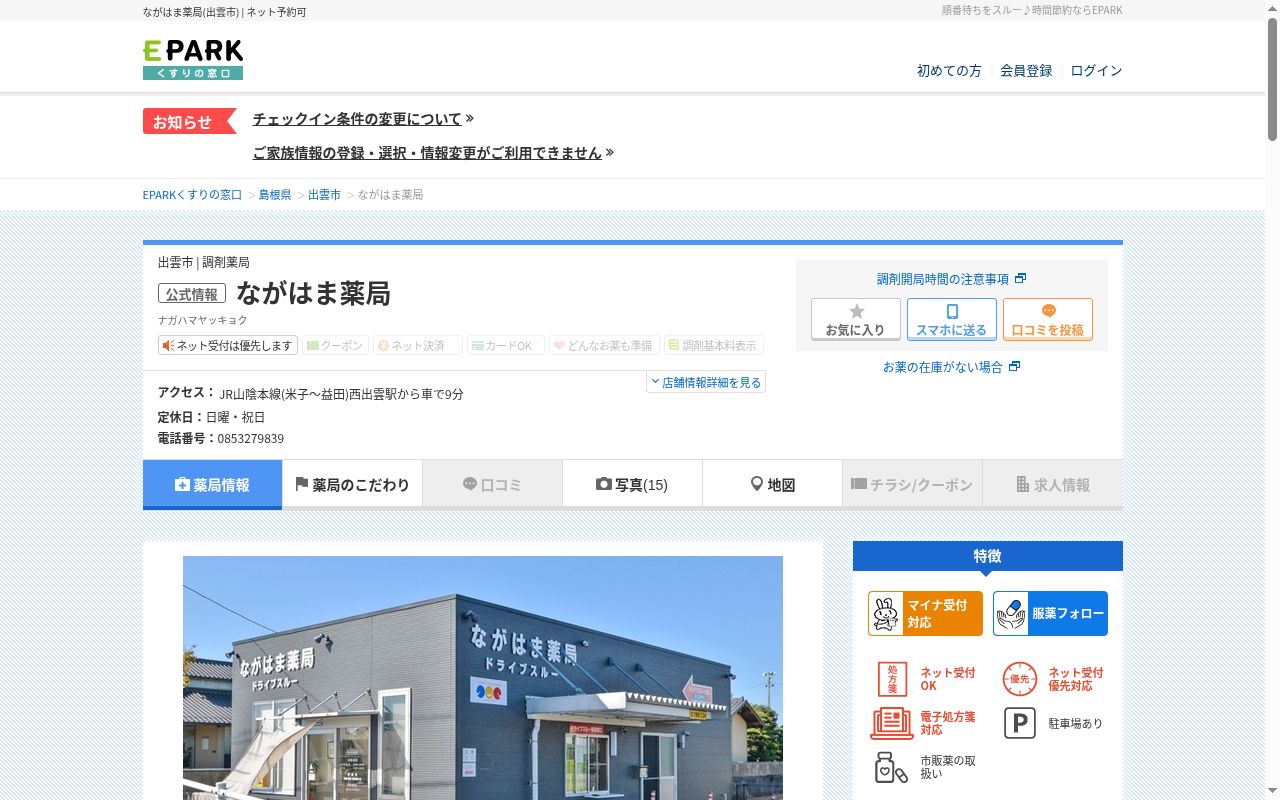Click the マイナ受付対応 badge
This screenshot has width=1280, height=800.
(x=925, y=613)
